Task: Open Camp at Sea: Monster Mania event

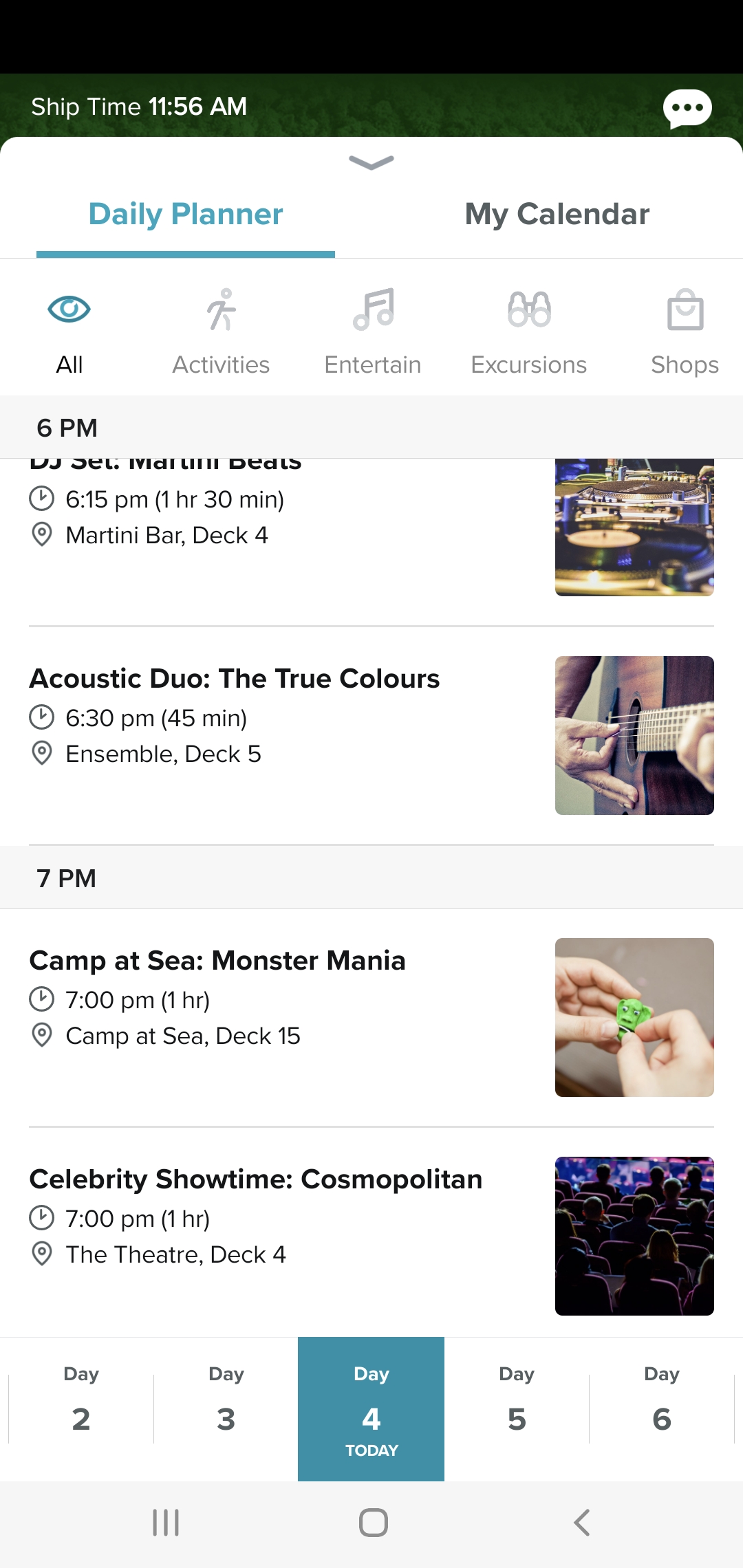Action: click(x=217, y=961)
